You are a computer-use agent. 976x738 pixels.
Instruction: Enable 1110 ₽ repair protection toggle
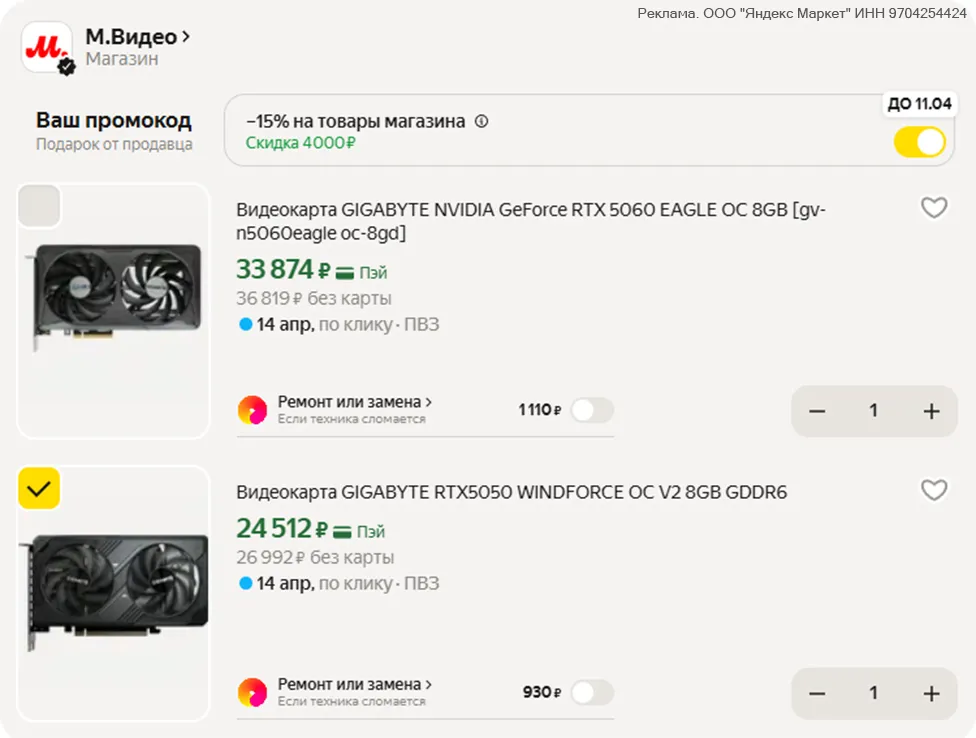click(x=592, y=410)
